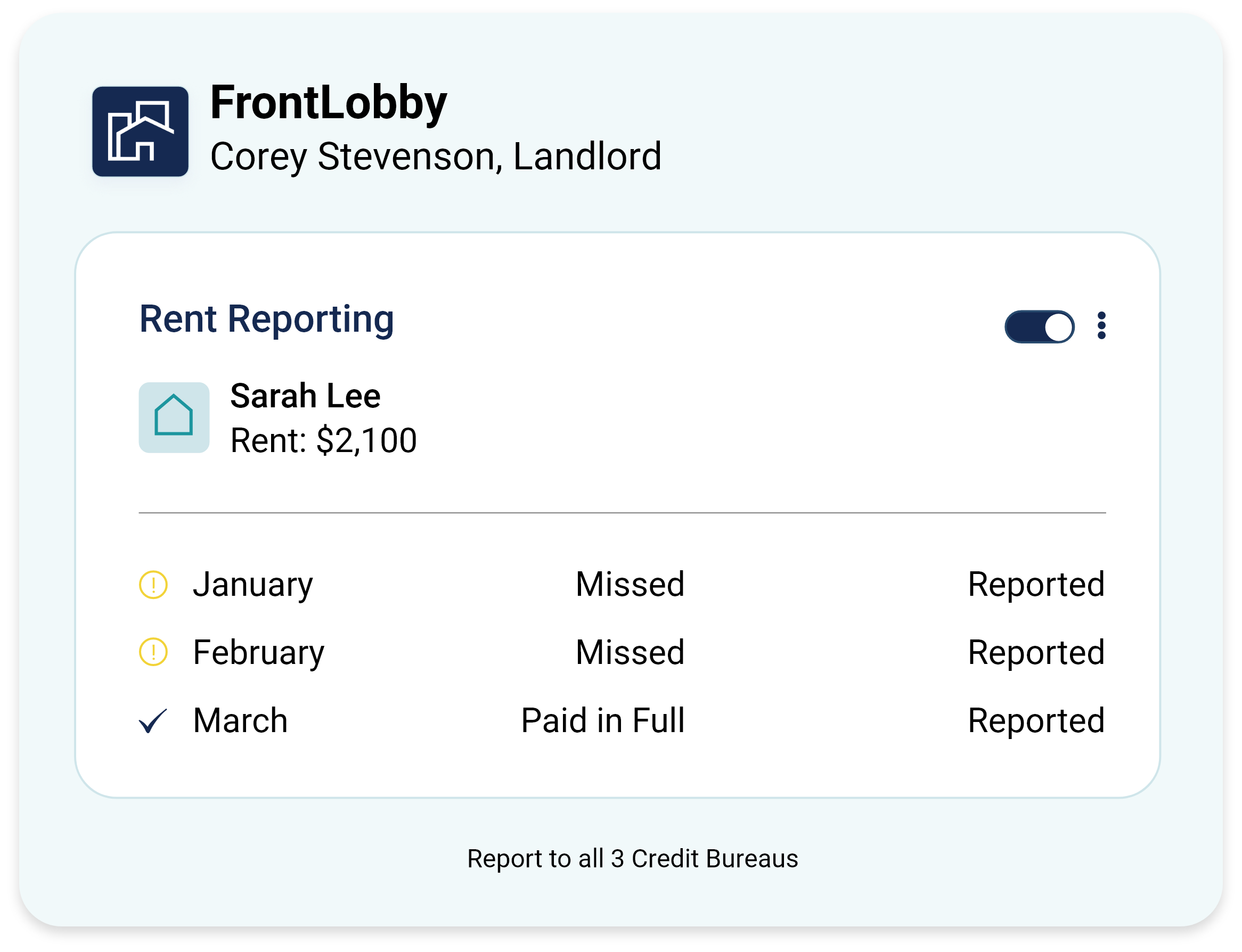Open tenant Sarah Lee's name

click(306, 396)
